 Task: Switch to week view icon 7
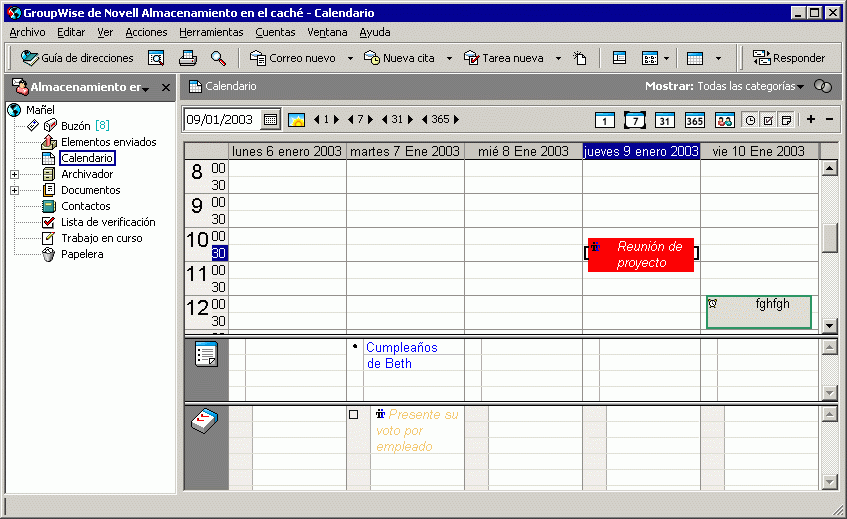tap(635, 120)
